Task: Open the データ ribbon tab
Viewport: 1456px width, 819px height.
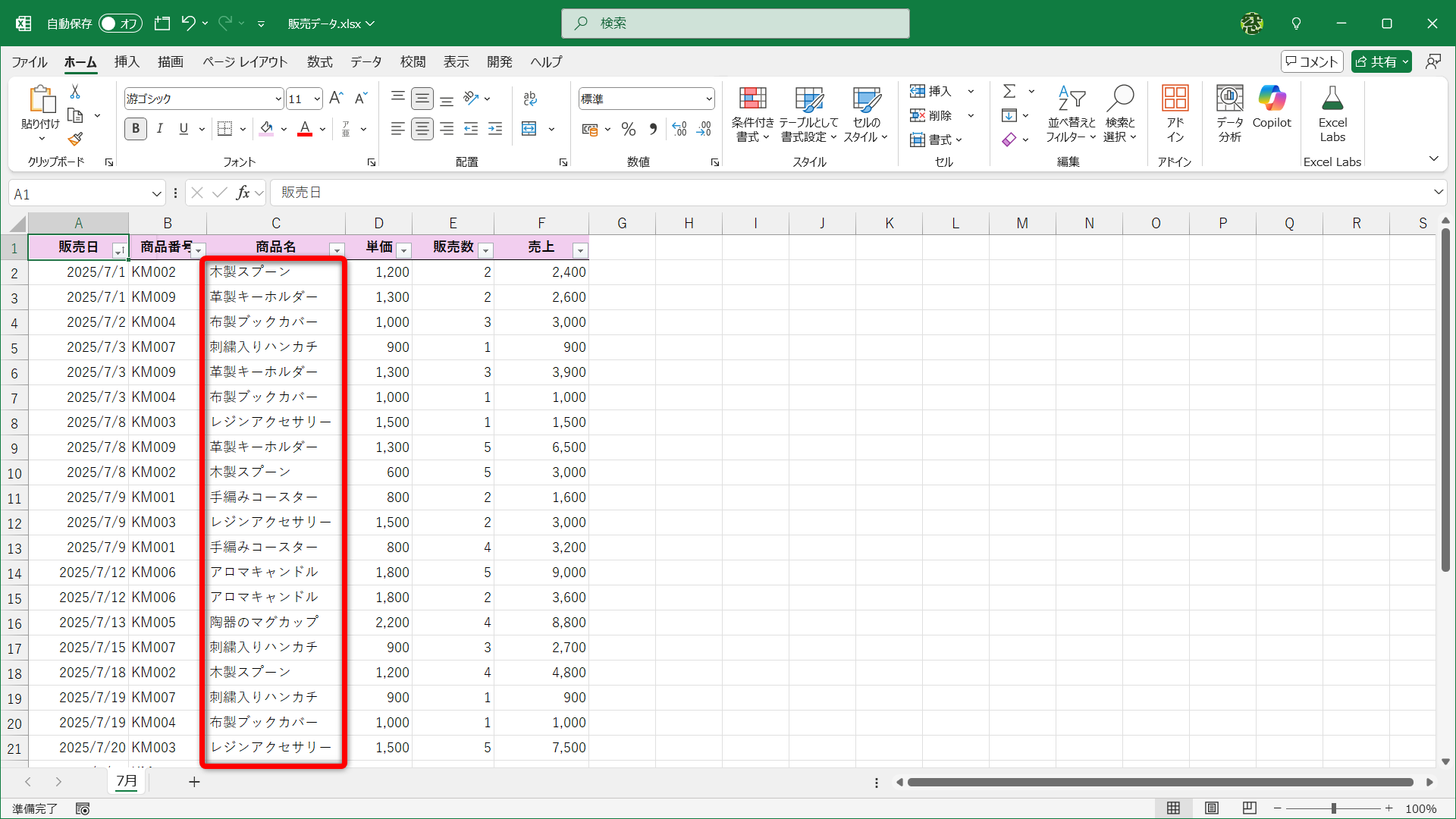Action: pos(366,61)
